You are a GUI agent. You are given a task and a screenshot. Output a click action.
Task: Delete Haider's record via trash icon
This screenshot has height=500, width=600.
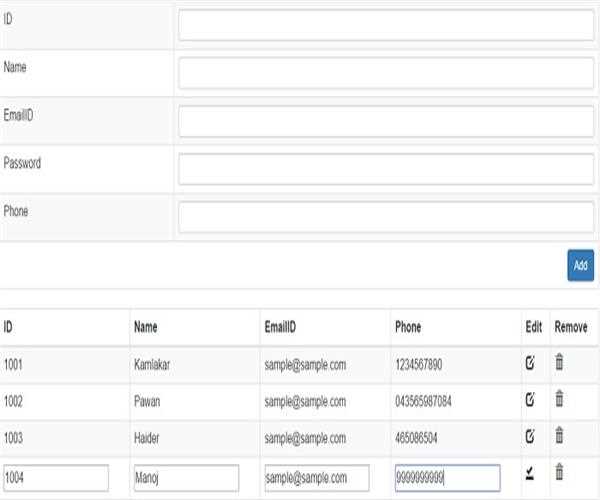(560, 436)
